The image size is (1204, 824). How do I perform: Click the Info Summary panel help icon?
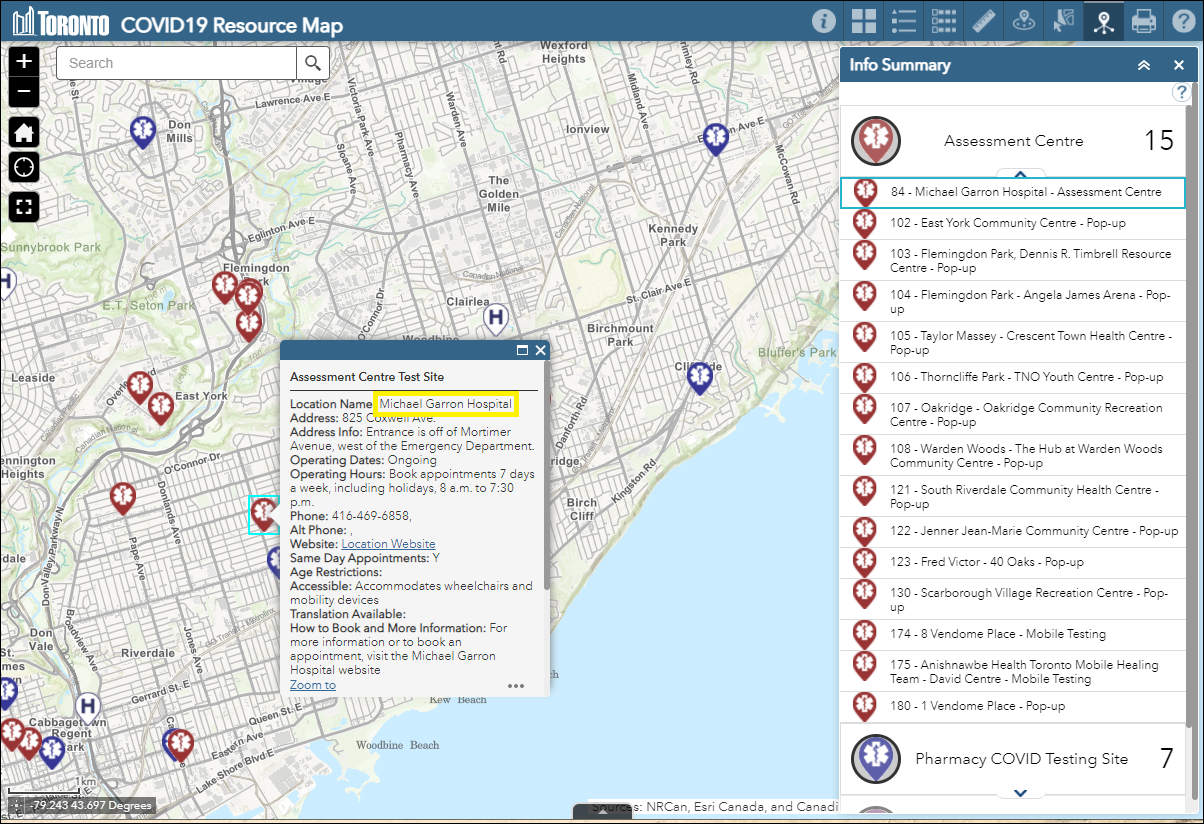pos(1181,93)
